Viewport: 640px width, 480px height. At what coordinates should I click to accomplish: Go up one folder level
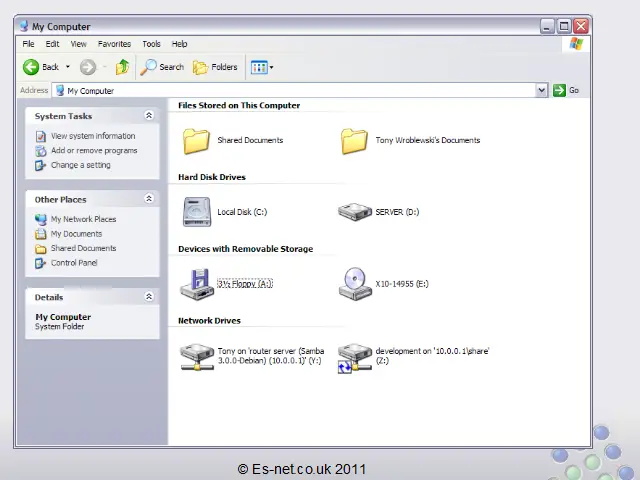122,67
